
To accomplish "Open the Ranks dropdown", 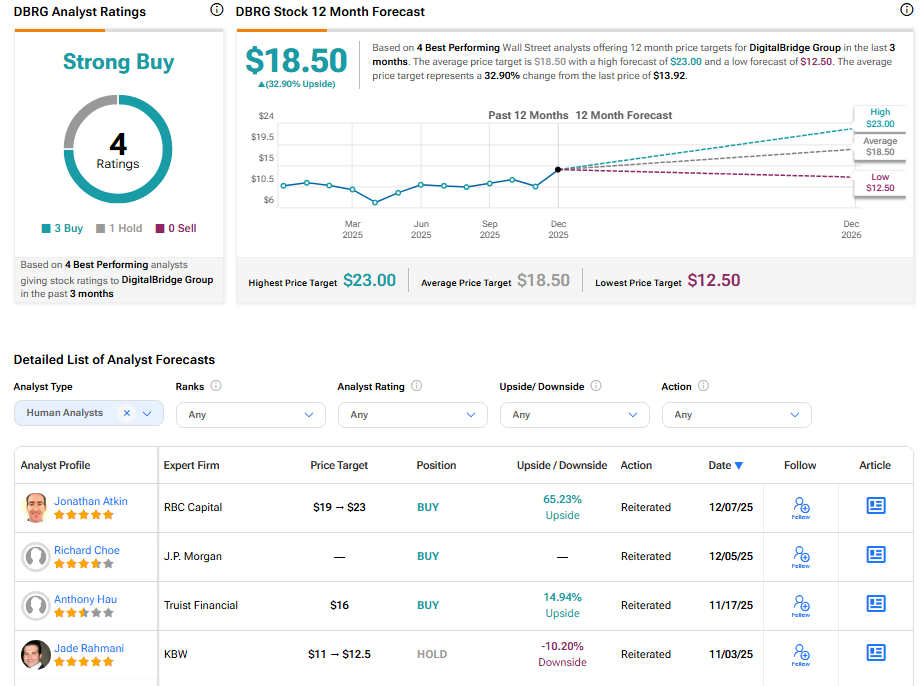I will click(250, 414).
